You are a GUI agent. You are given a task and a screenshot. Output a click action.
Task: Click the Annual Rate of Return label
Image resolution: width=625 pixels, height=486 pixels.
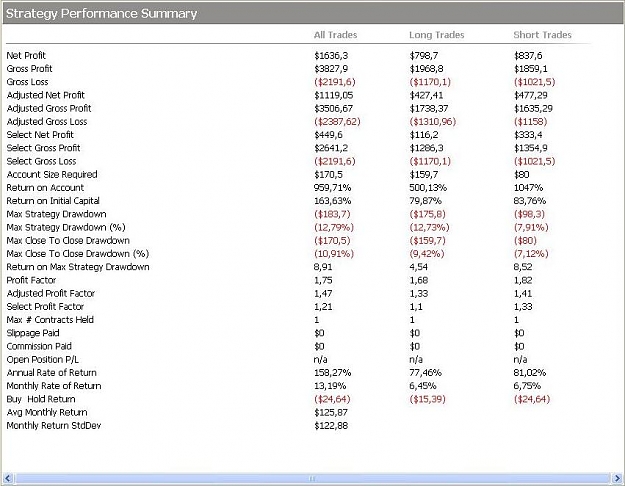click(51, 372)
